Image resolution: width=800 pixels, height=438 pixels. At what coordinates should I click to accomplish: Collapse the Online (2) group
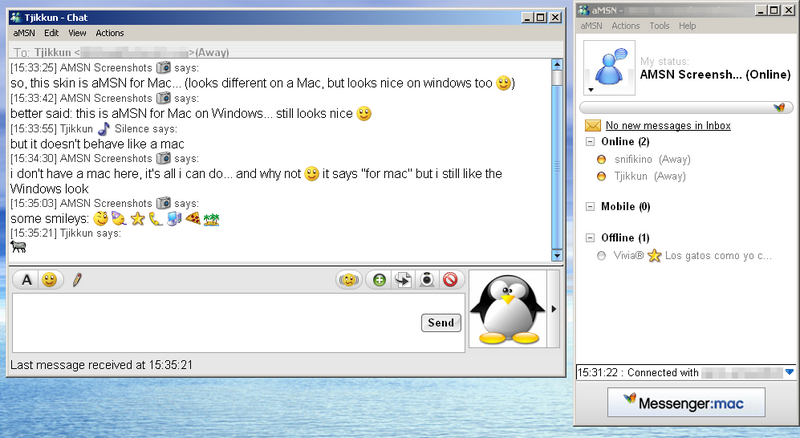pyautogui.click(x=591, y=142)
